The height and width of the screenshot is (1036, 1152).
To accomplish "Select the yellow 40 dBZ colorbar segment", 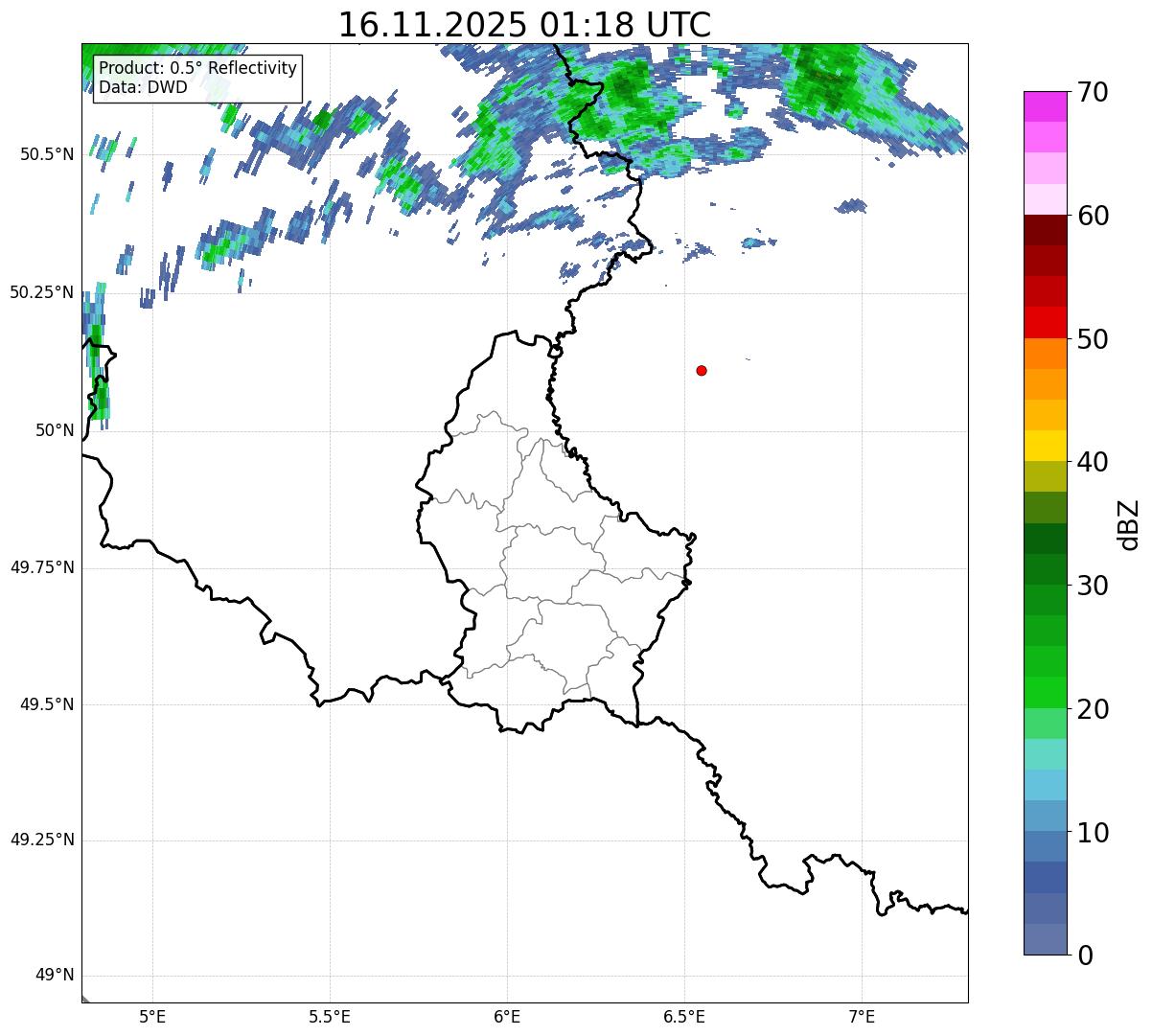I will point(1045,446).
